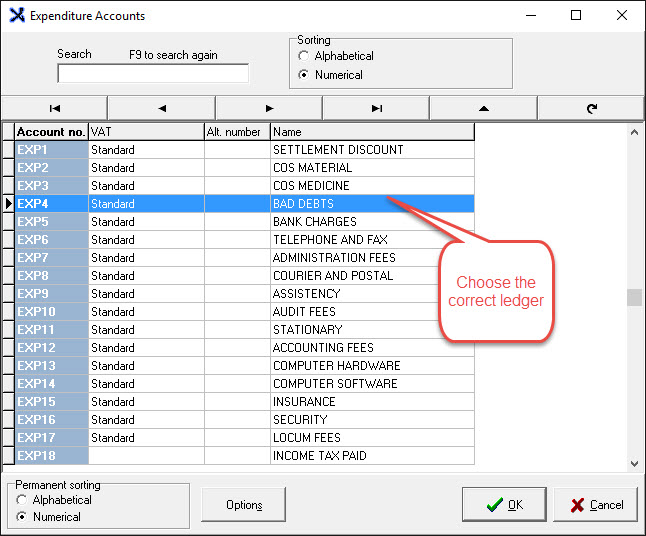This screenshot has width=646, height=536.
Task: Go to previous record arrow
Action: (161, 108)
